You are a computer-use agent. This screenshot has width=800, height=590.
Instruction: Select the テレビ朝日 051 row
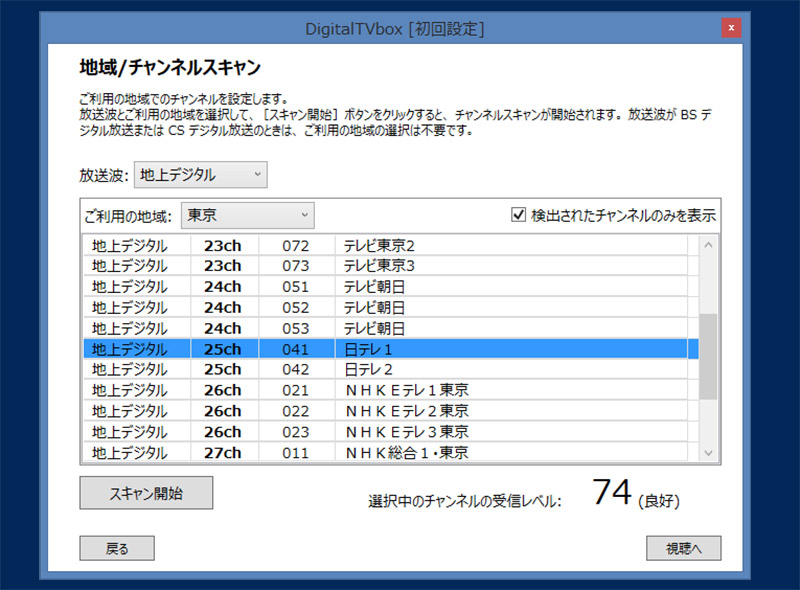(390, 286)
